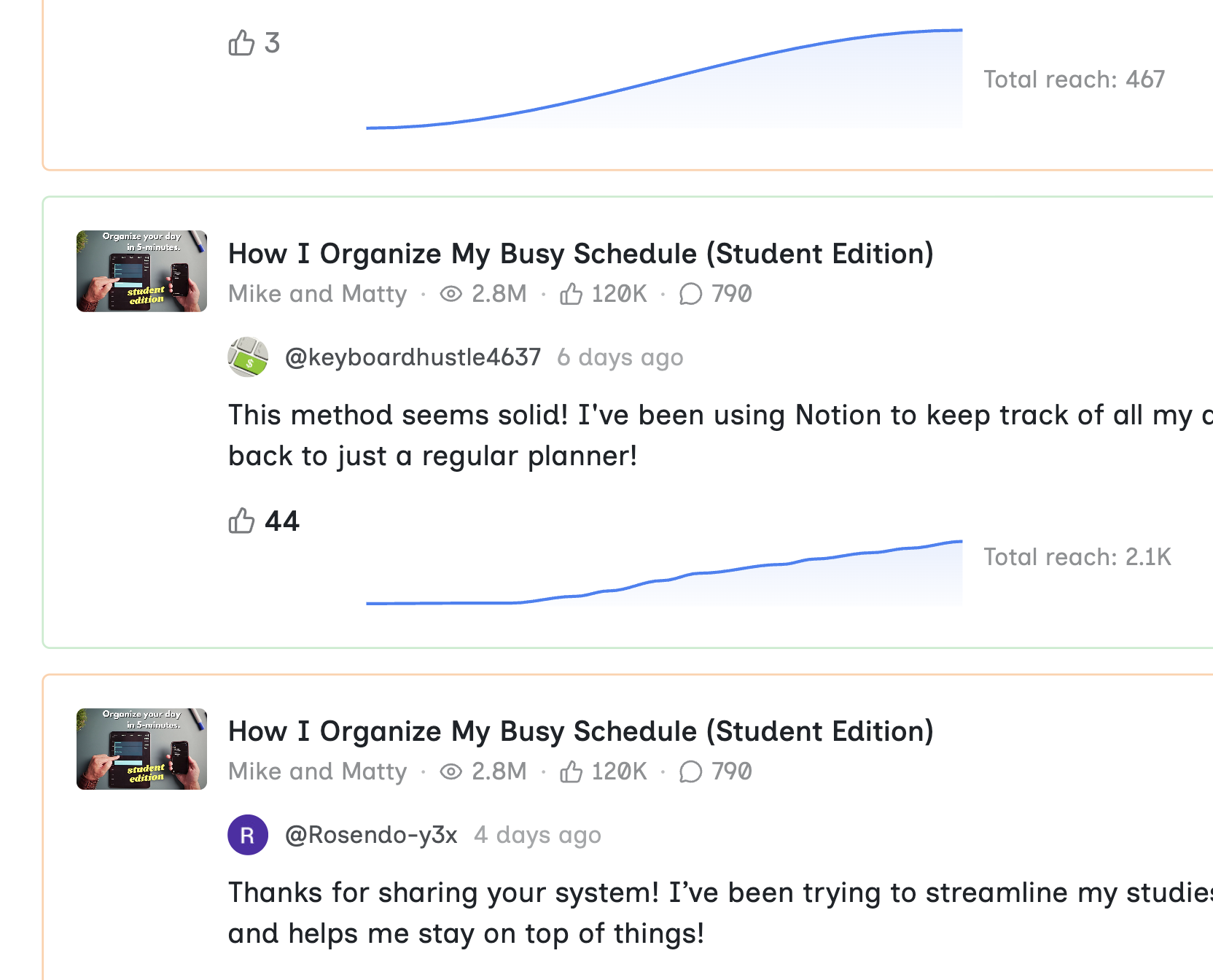This screenshot has width=1213, height=980.
Task: Open the video thumbnail above the @Rosendo-y3x comment
Action: (141, 749)
